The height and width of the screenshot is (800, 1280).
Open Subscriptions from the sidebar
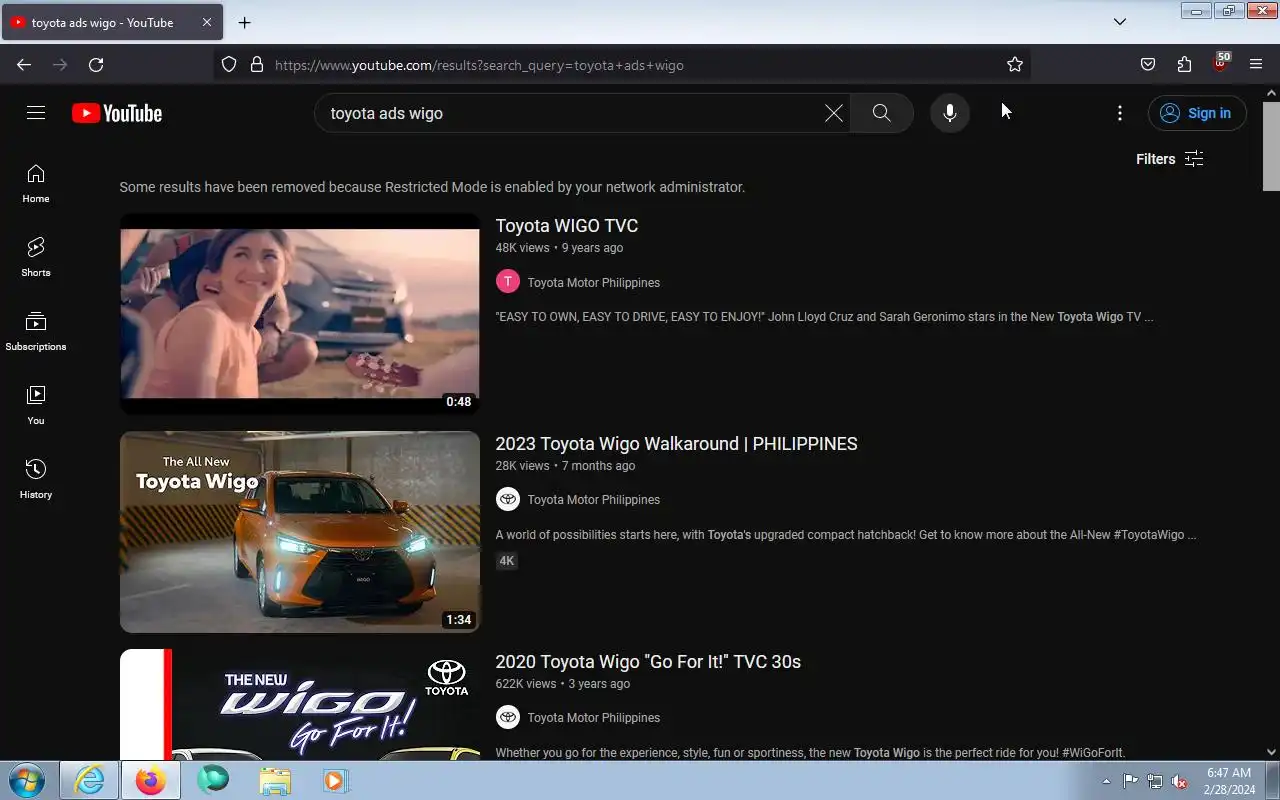coord(36,331)
